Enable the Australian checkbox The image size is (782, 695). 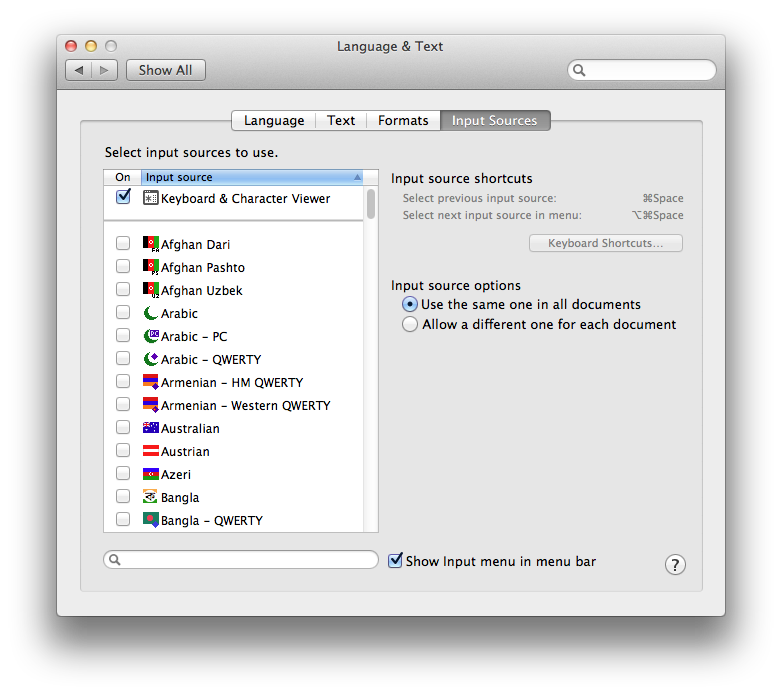click(x=123, y=427)
